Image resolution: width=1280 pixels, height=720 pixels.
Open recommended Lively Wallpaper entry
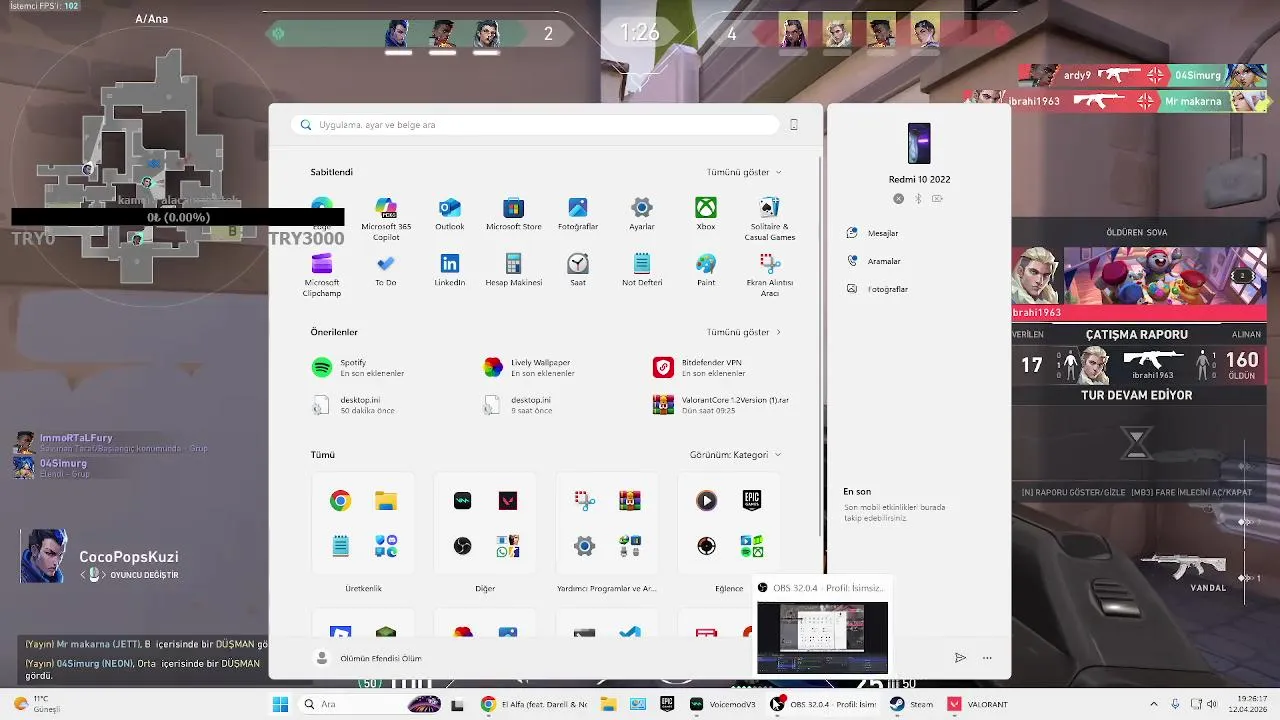click(530, 367)
